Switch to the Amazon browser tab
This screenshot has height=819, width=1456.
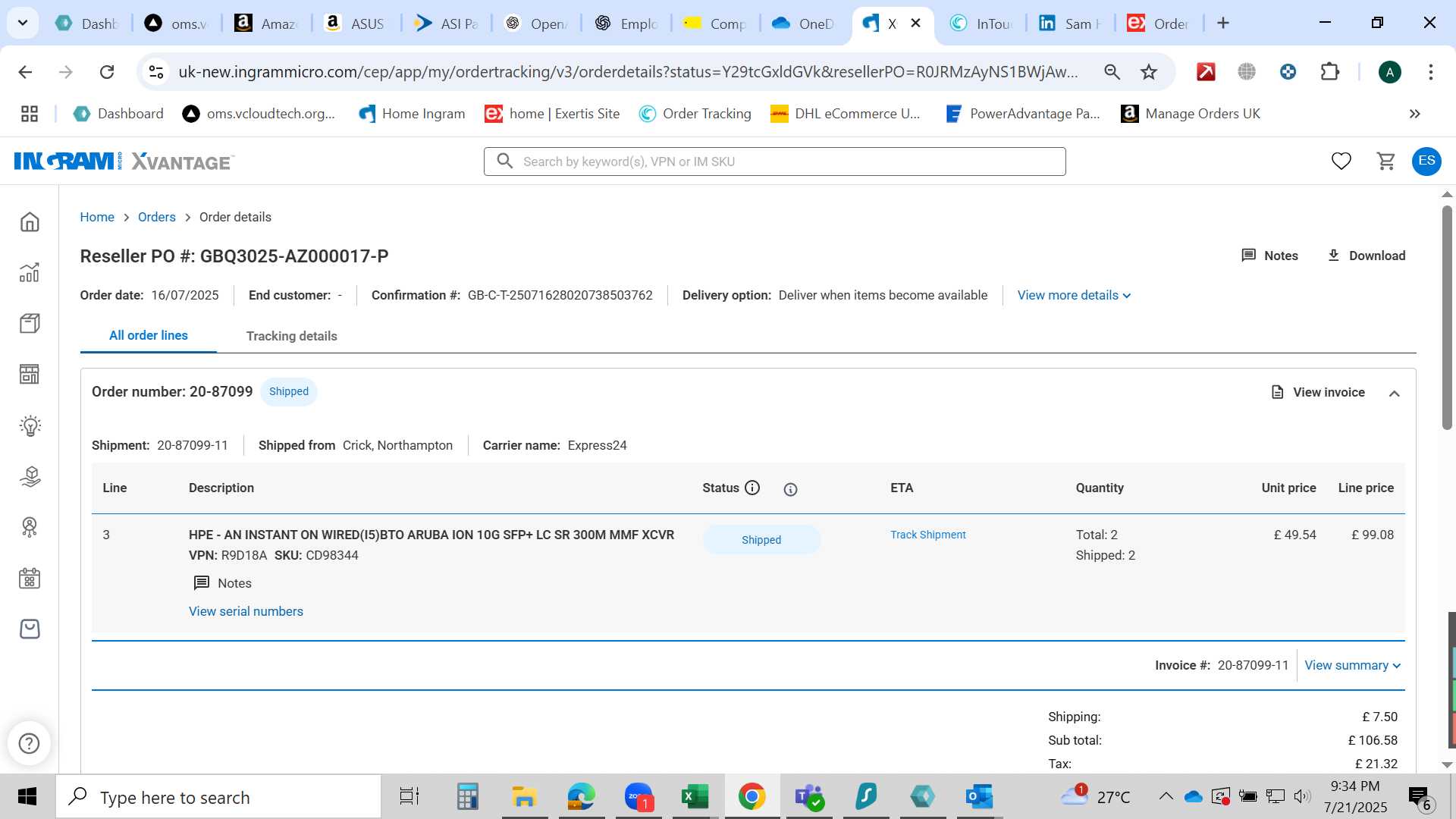click(266, 24)
